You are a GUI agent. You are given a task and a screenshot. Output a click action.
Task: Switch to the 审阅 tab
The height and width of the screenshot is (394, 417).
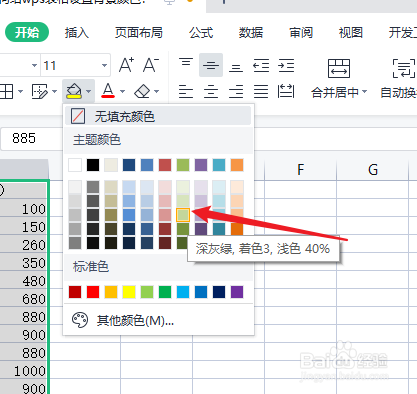[x=301, y=32]
